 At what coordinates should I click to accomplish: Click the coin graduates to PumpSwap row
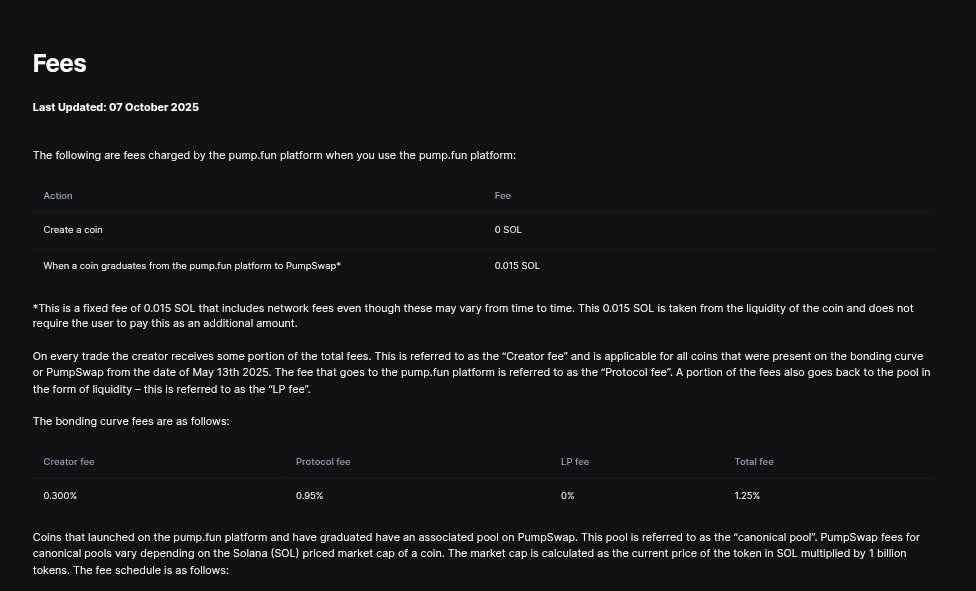point(192,266)
